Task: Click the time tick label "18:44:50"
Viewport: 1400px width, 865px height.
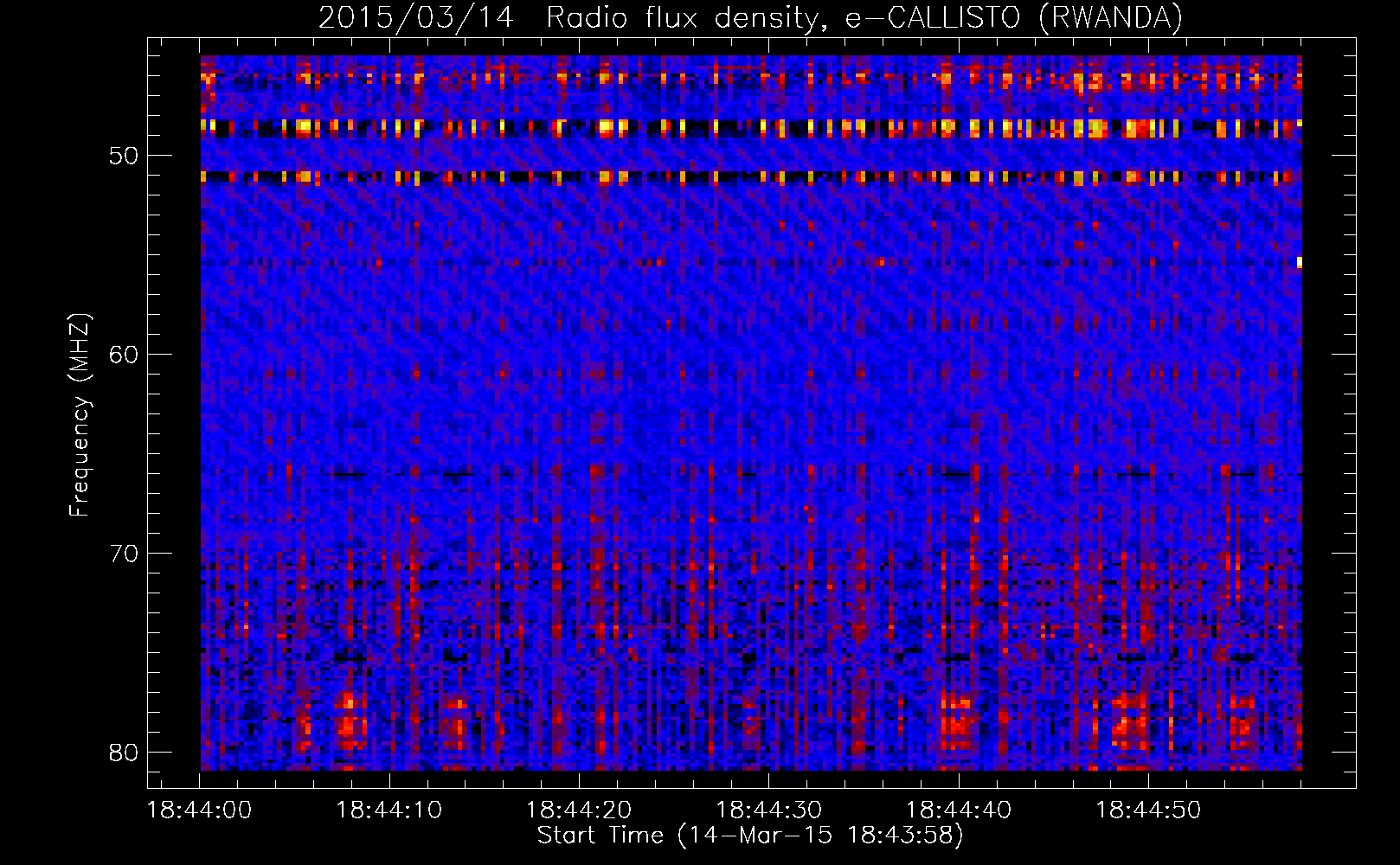Action: (1149, 811)
